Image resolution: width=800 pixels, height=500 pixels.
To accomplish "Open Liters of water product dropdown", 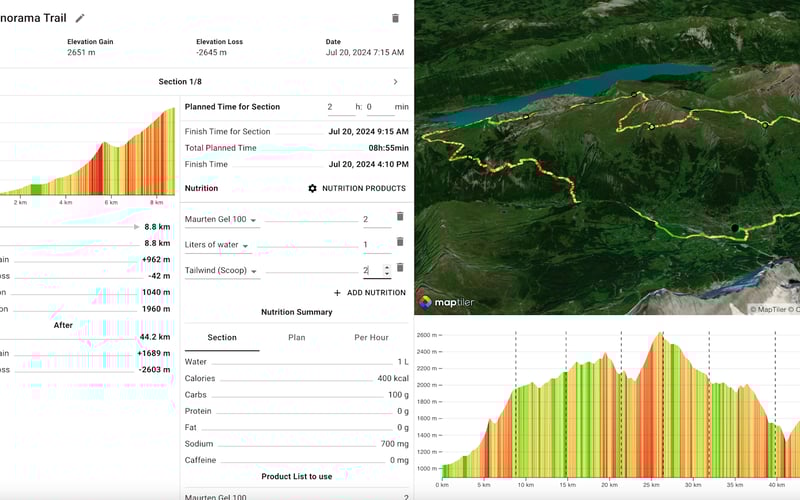I will (x=218, y=245).
